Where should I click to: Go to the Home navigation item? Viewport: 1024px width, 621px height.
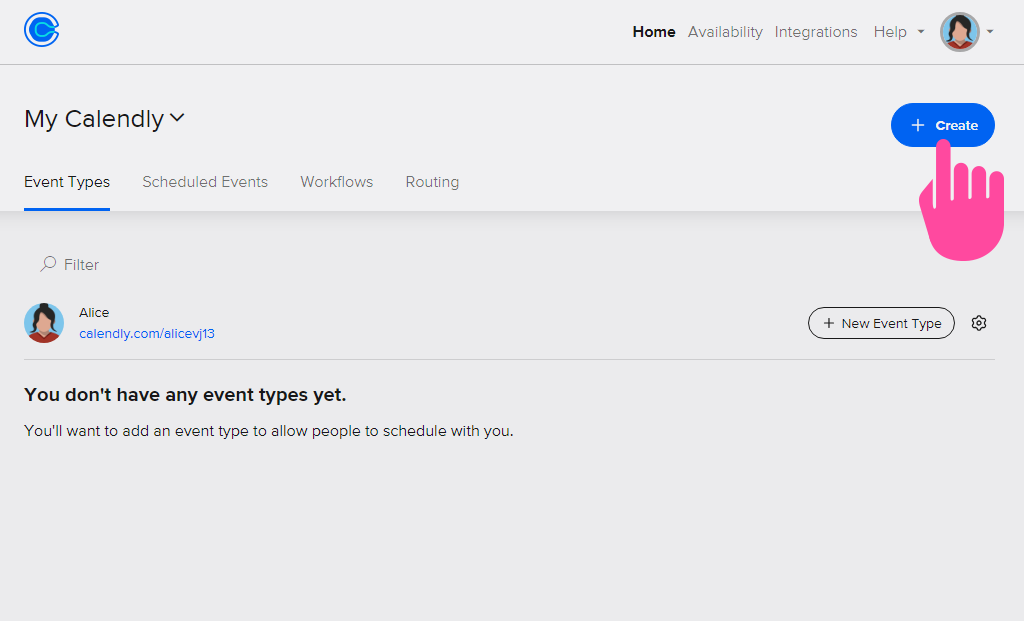(x=654, y=31)
